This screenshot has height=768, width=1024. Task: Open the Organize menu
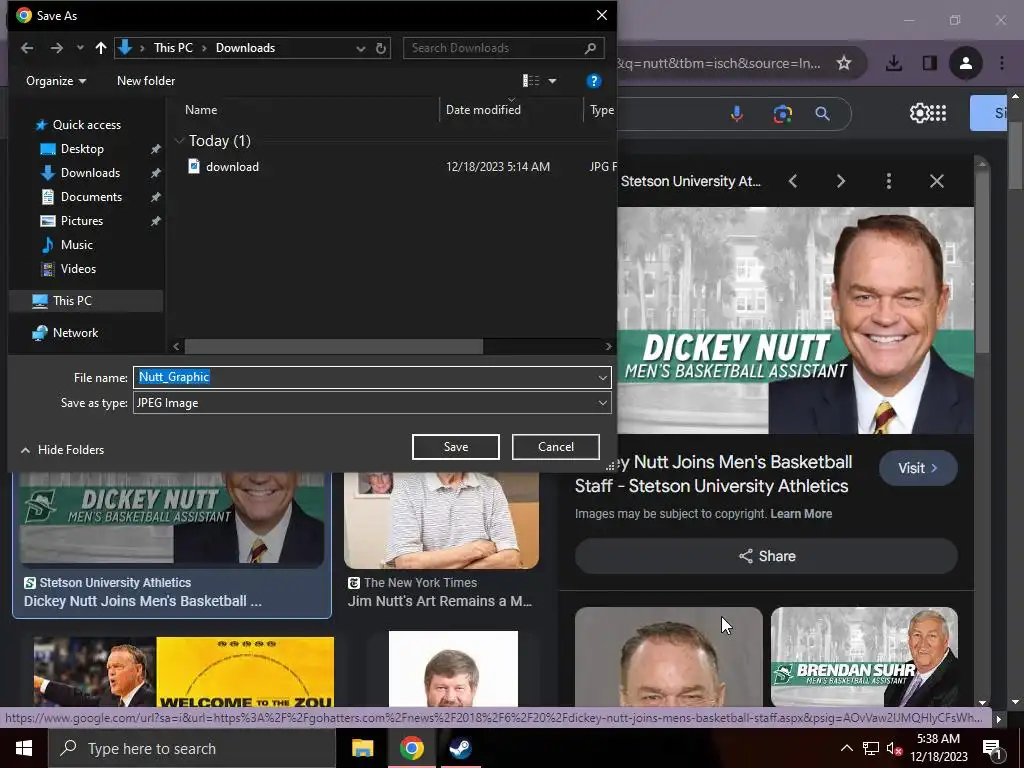[x=56, y=81]
